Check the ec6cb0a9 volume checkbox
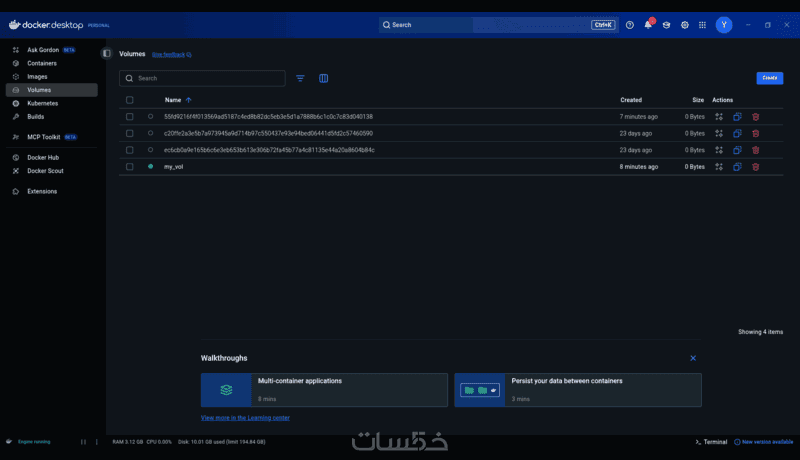The width and height of the screenshot is (800, 460). click(130, 150)
